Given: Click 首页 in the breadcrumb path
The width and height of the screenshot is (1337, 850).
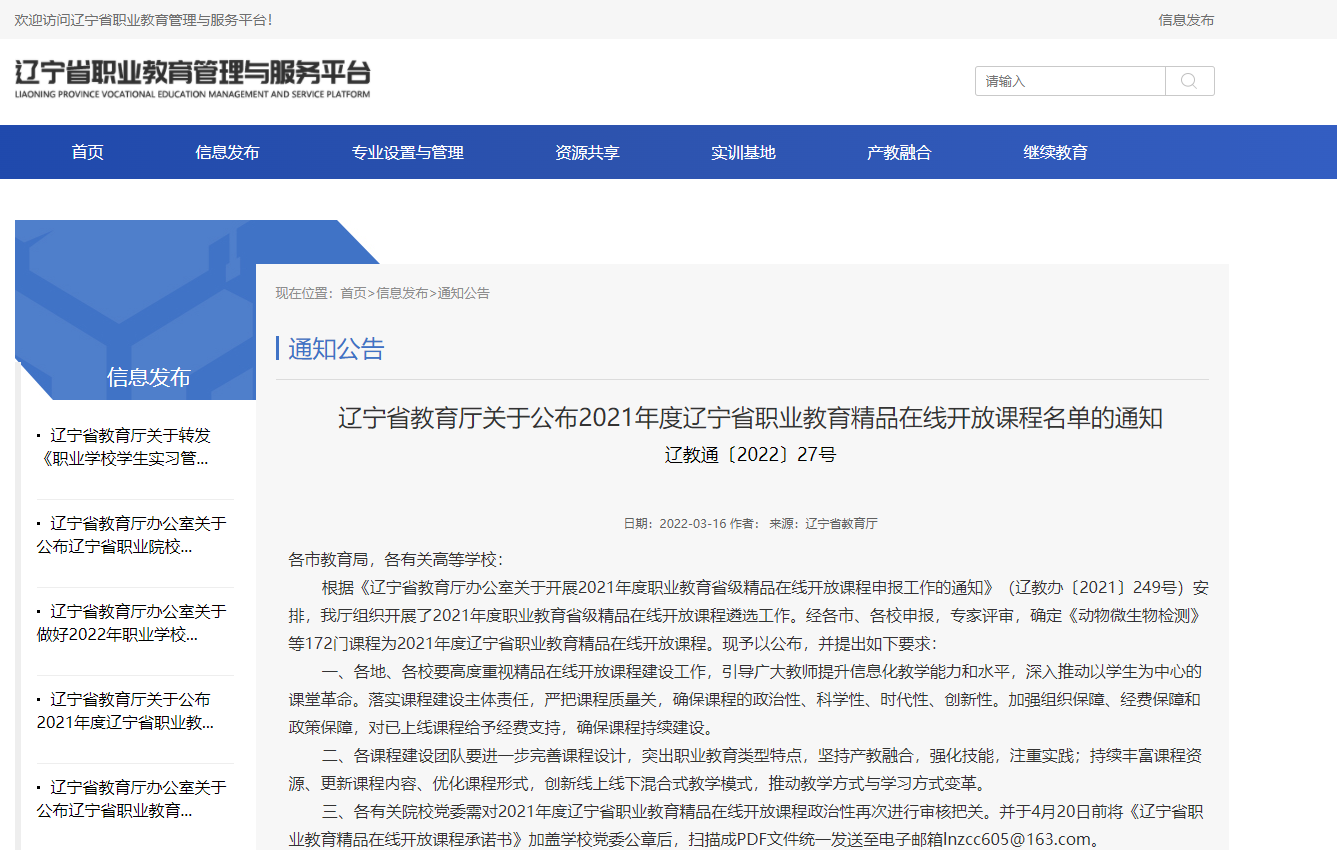Looking at the screenshot, I should click(x=353, y=293).
